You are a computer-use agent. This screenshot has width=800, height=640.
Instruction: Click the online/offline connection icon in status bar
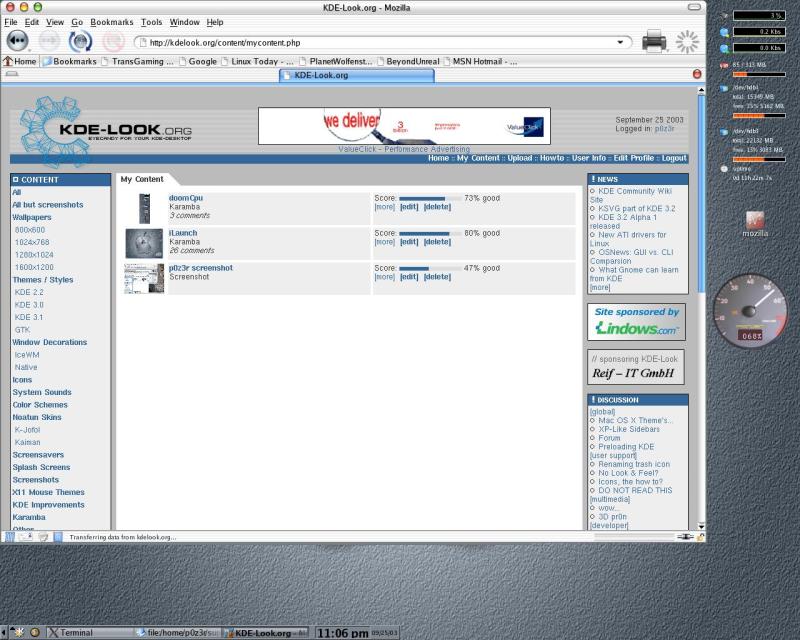point(685,536)
